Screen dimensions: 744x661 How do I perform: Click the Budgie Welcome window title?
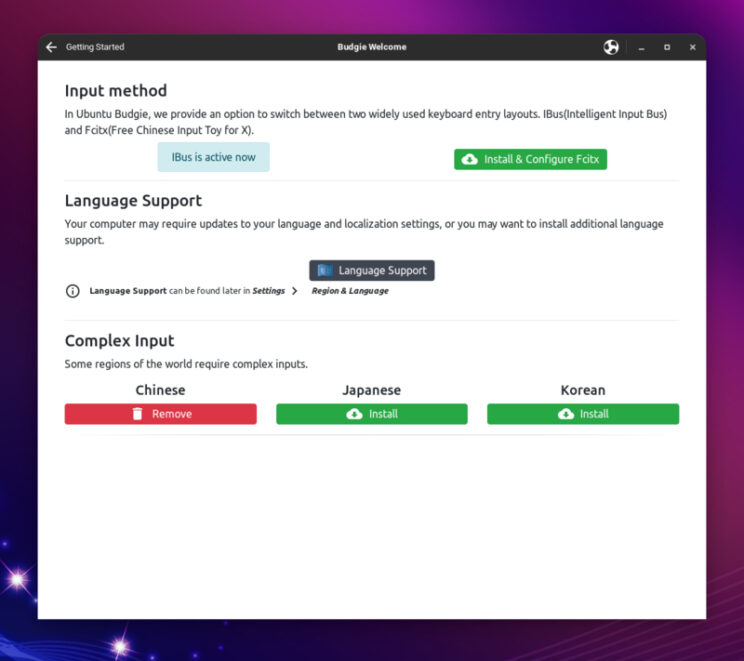(x=372, y=47)
